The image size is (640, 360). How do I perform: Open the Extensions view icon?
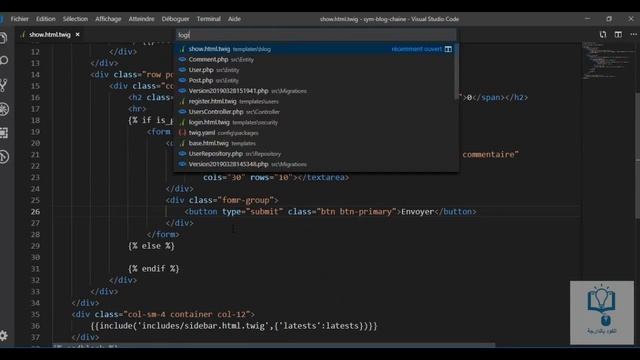[4, 133]
